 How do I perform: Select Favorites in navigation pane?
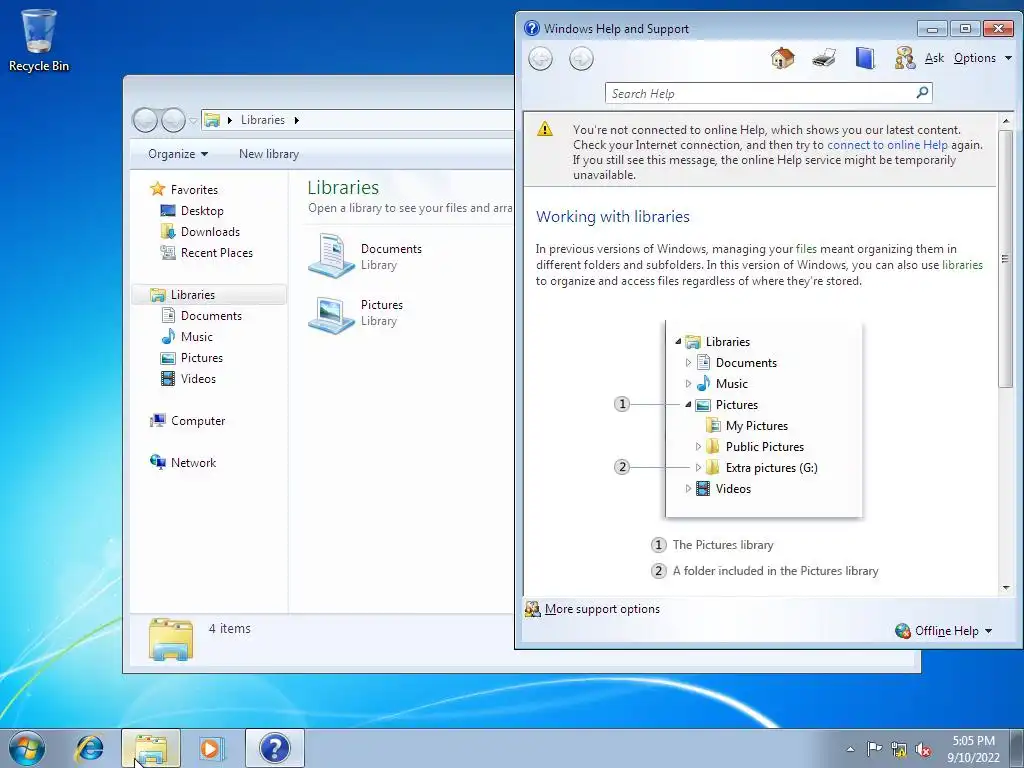(194, 190)
